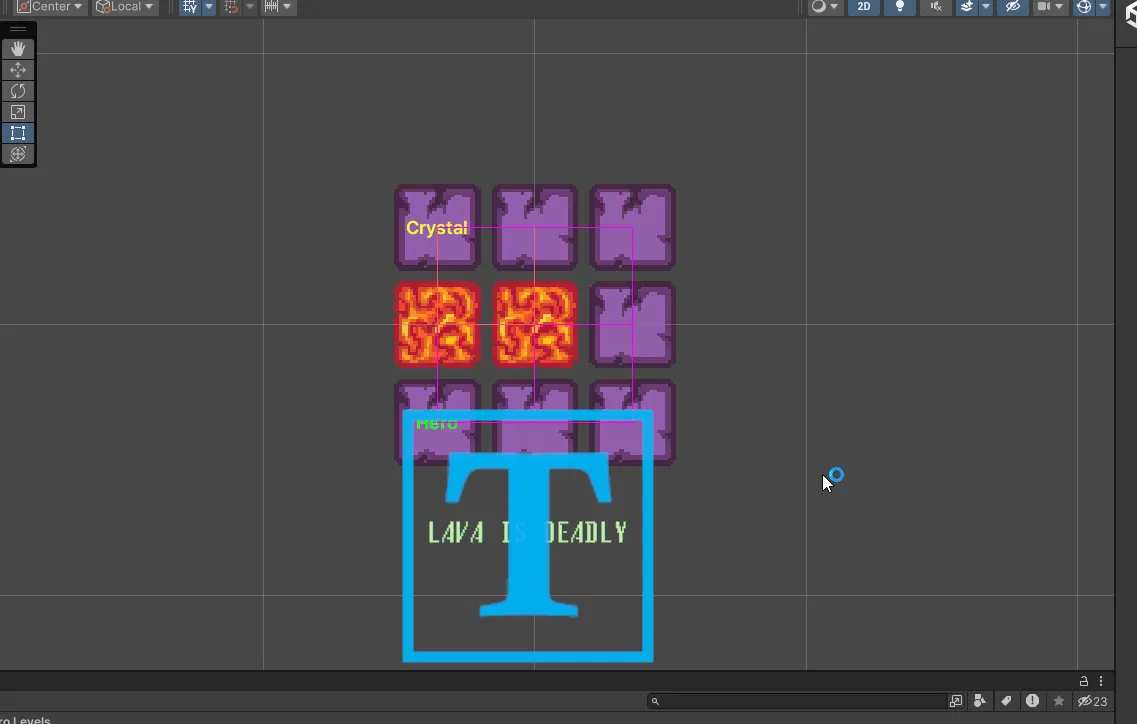Open the Center pivot dropdown
1137x724 pixels.
click(49, 6)
